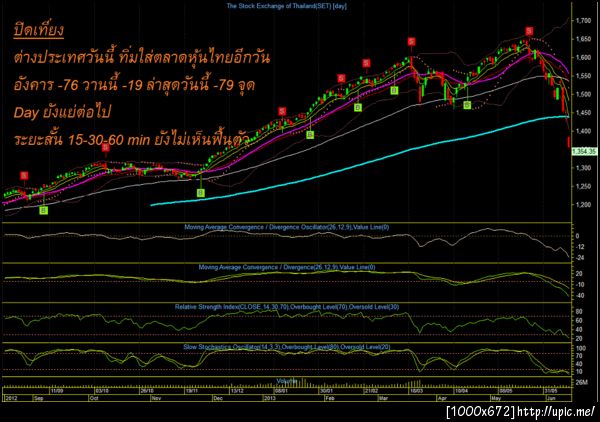The height and width of the screenshot is (422, 600).
Task: Click the 08/01 date label
Action: [281, 391]
